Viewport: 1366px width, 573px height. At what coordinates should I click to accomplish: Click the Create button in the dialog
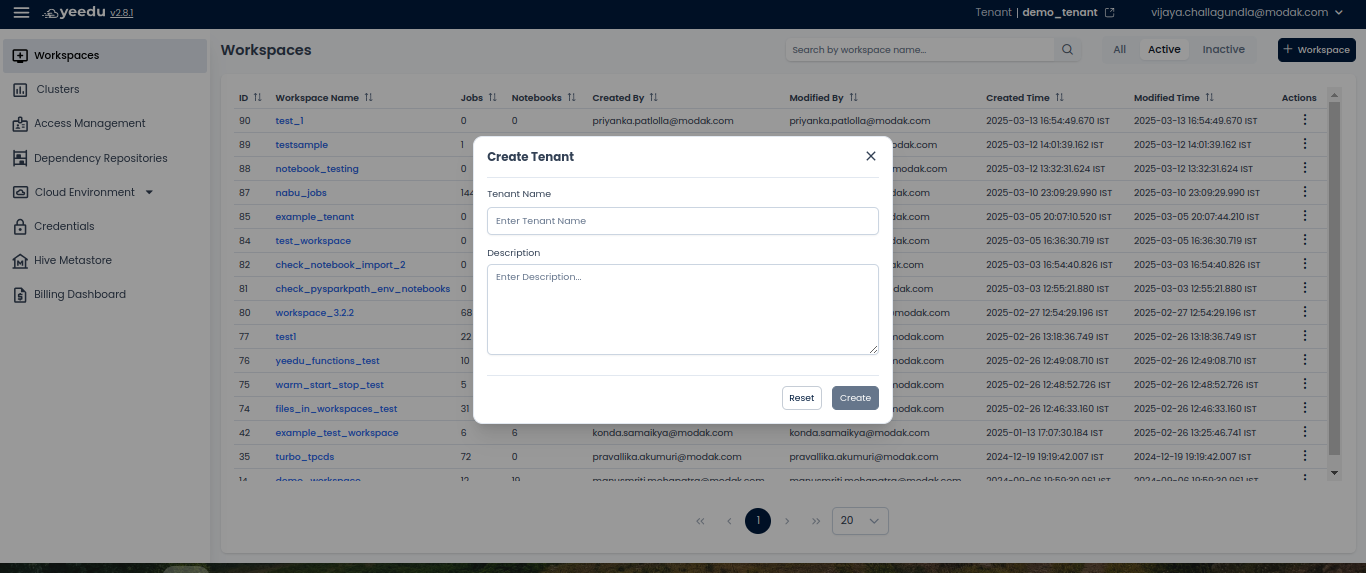coord(855,398)
